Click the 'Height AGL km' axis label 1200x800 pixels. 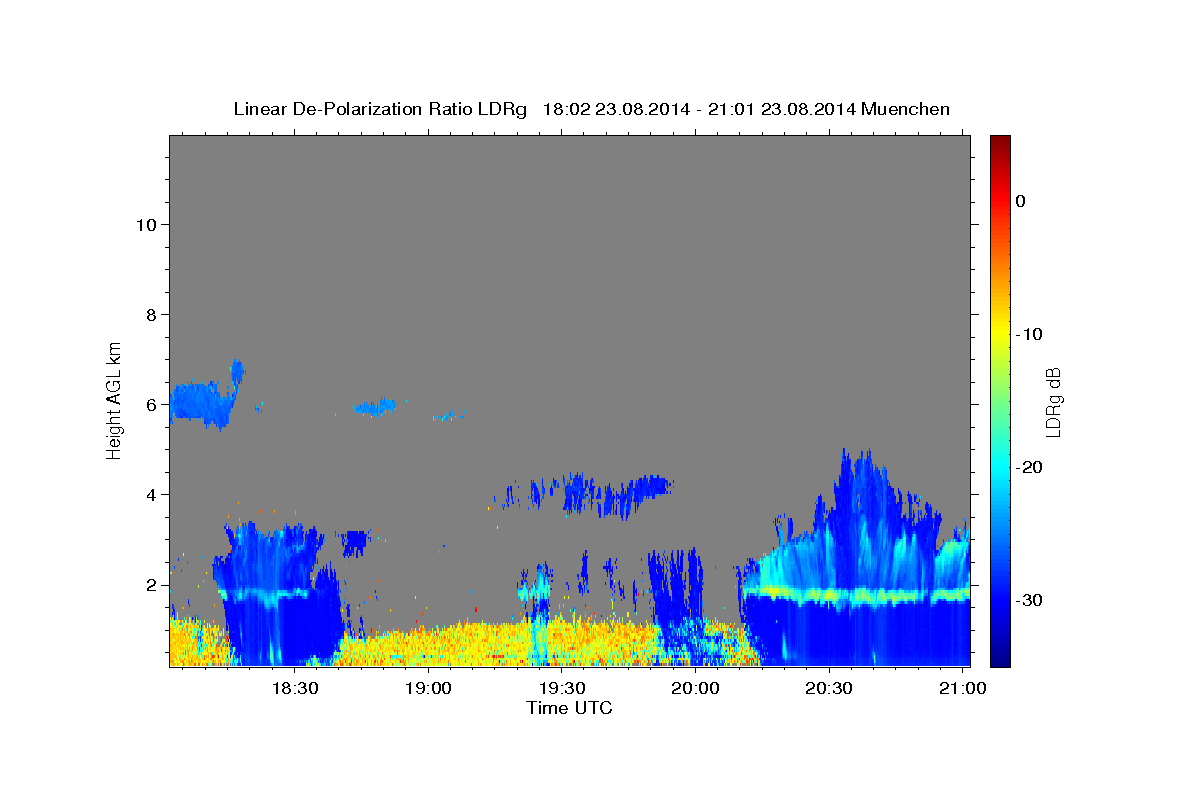click(115, 399)
